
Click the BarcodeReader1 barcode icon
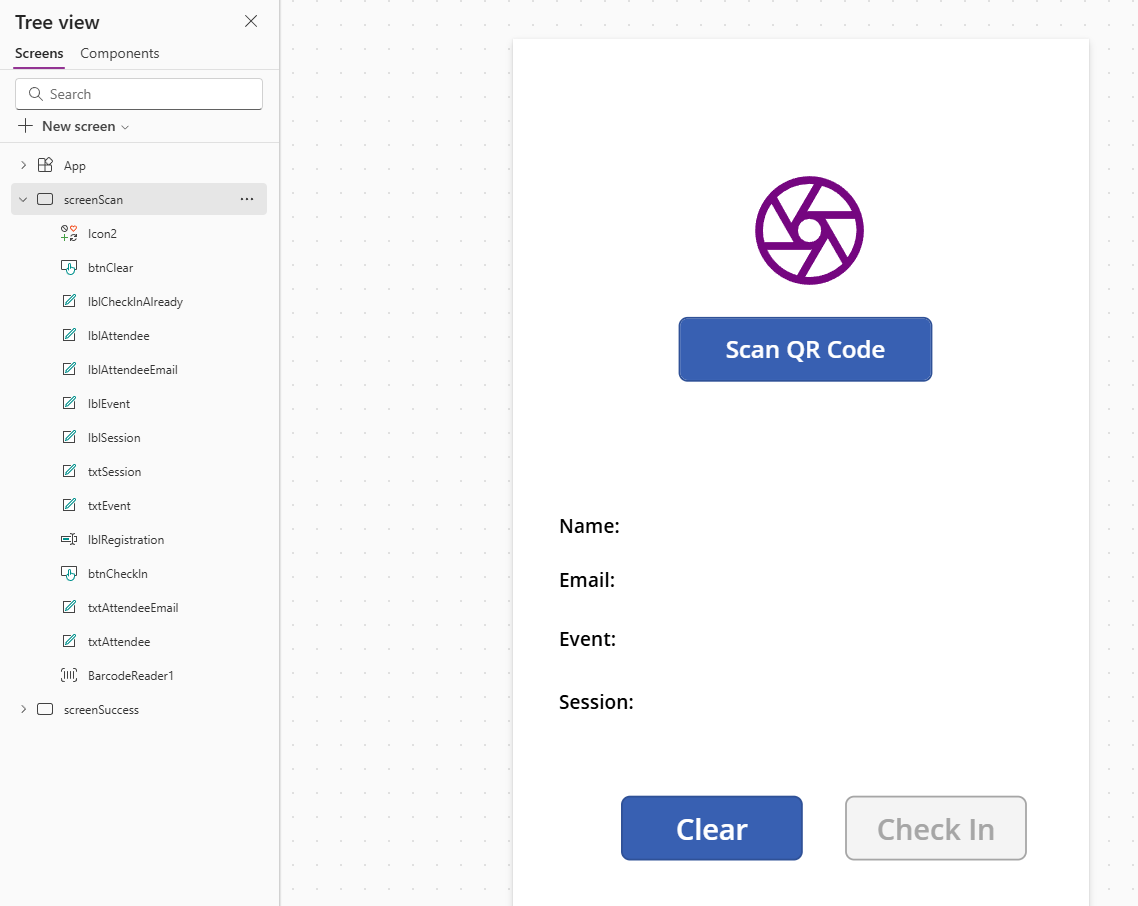[x=69, y=676]
